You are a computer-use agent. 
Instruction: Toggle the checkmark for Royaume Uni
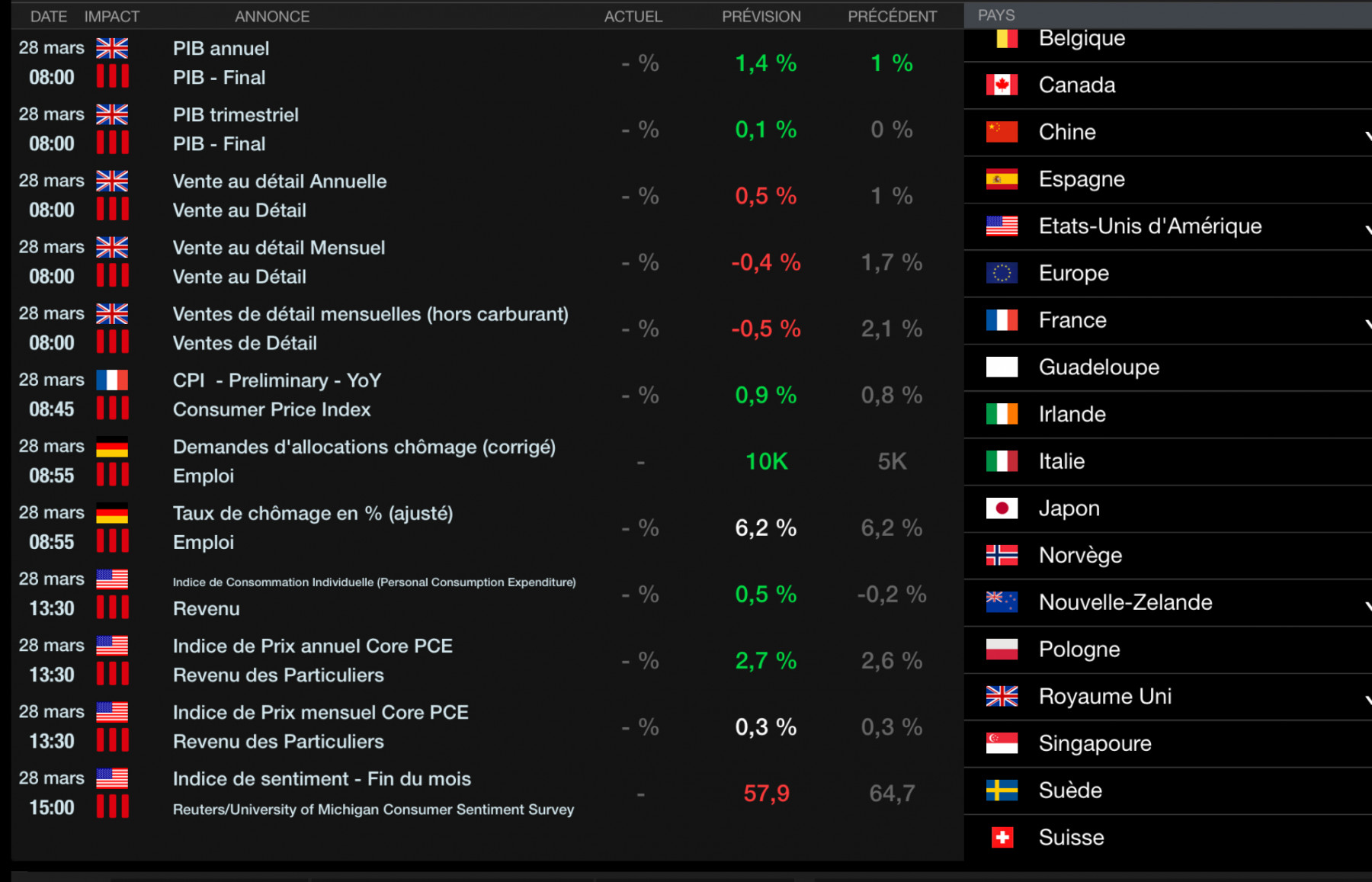[x=1367, y=700]
